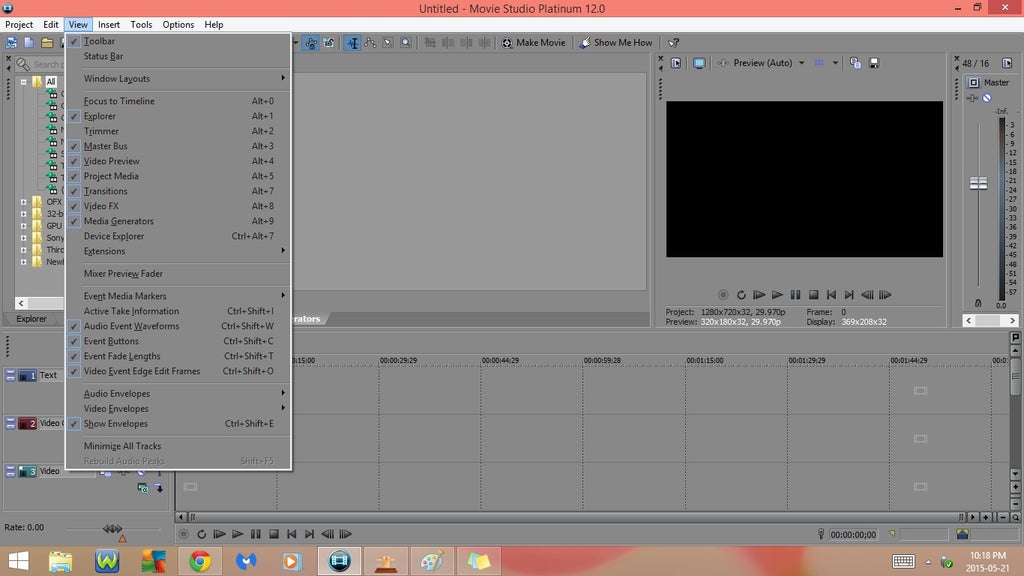Toggle Loop Playback in the preview transport

741,295
